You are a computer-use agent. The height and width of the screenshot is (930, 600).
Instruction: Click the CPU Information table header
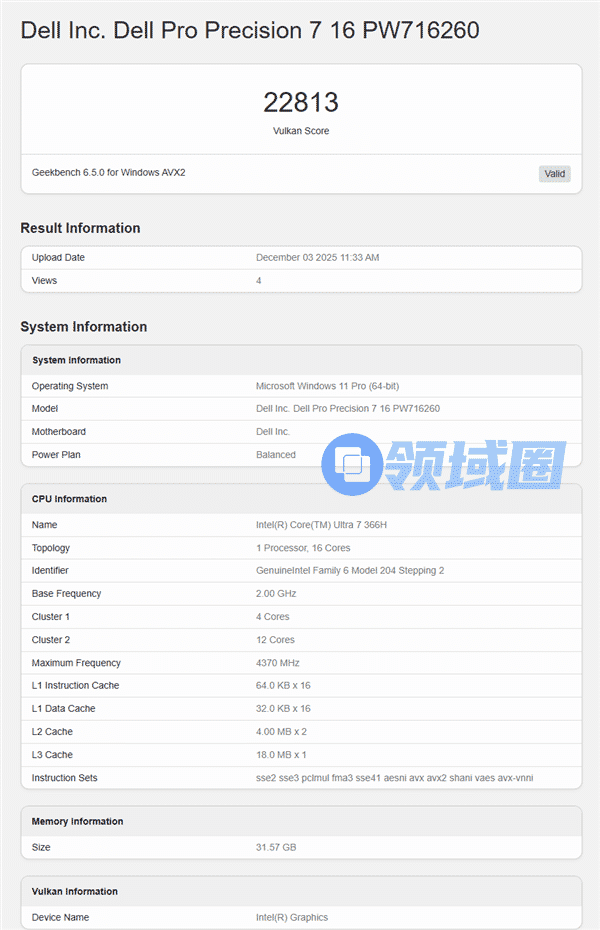tap(69, 499)
